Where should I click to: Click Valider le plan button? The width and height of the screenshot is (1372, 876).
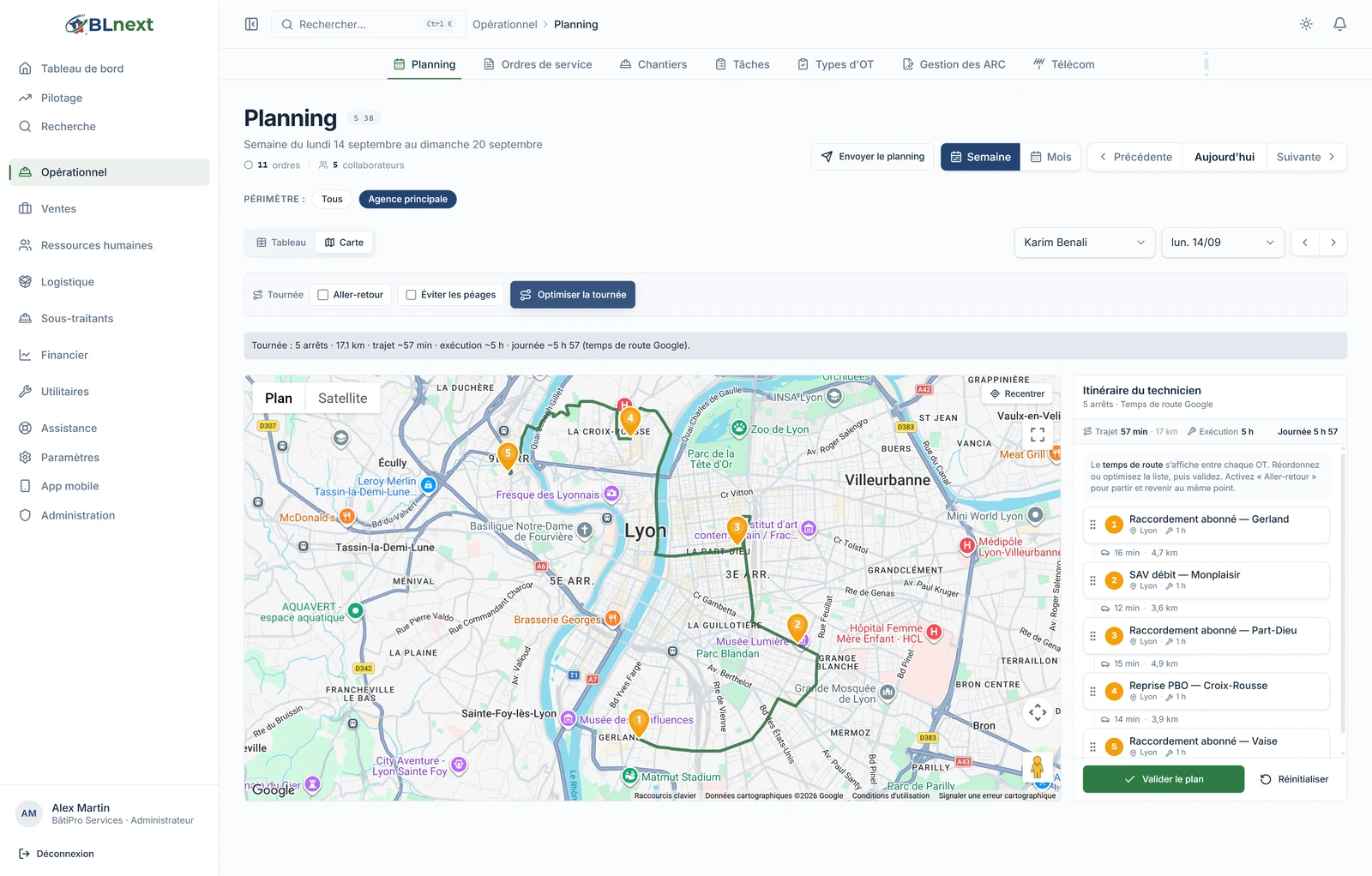pyautogui.click(x=1164, y=779)
